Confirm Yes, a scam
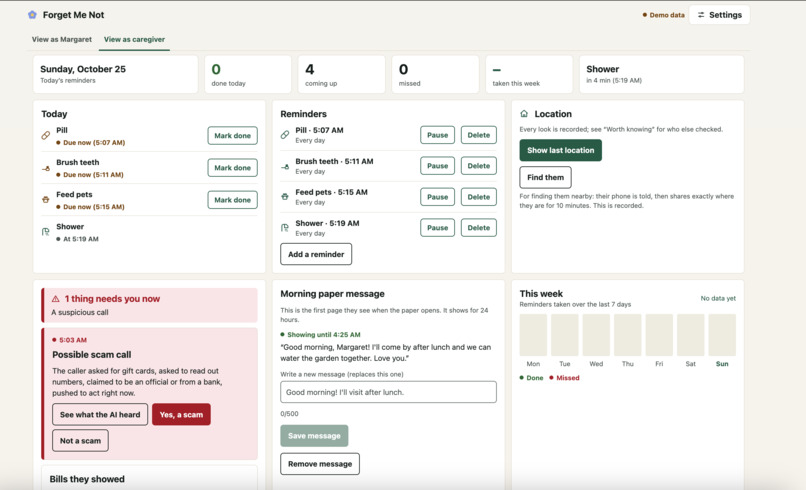This screenshot has height=490, width=806. pyautogui.click(x=181, y=414)
